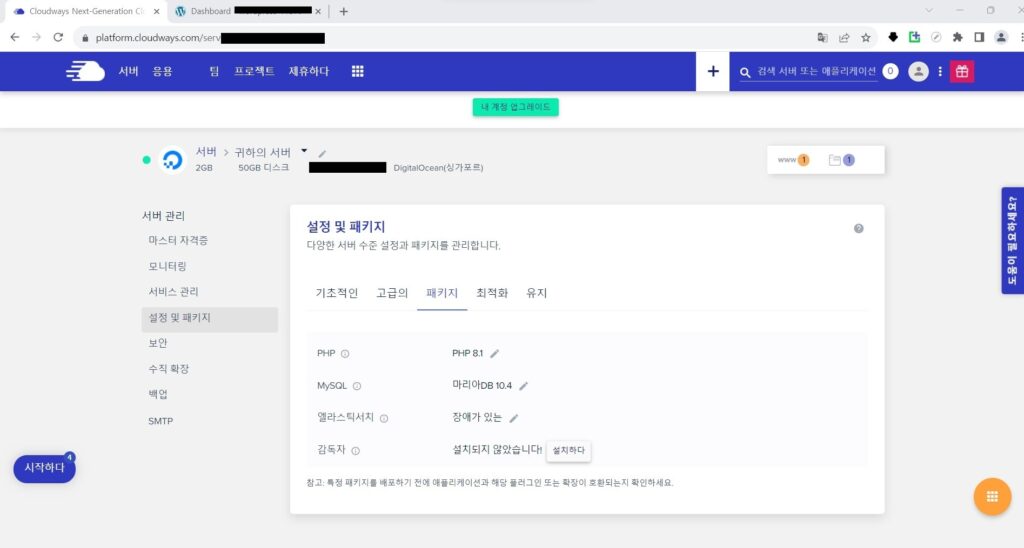Select the 패키지 tab
Viewport: 1024px width, 548px height.
442,293
